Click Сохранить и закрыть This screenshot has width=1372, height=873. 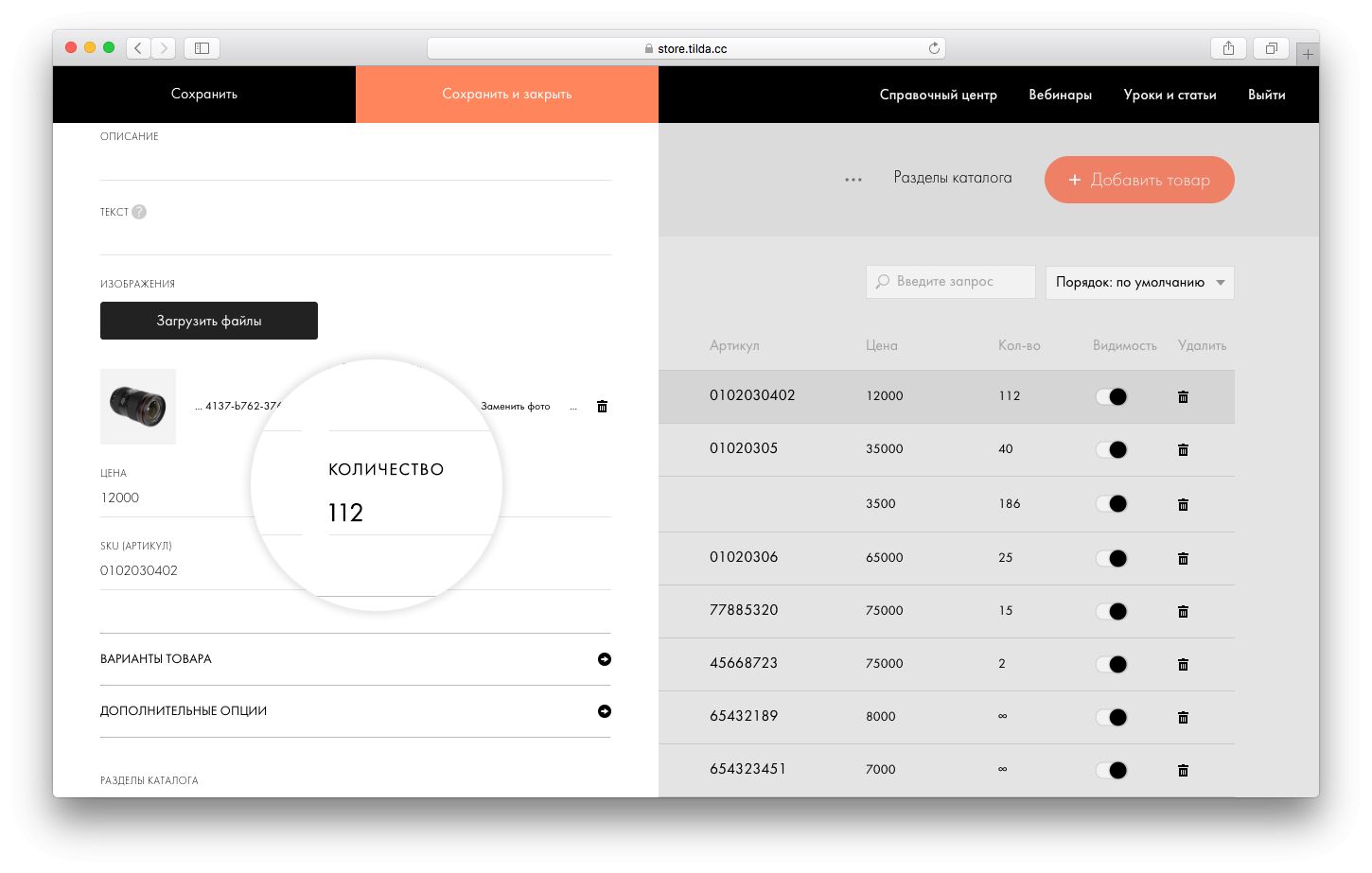(x=507, y=95)
